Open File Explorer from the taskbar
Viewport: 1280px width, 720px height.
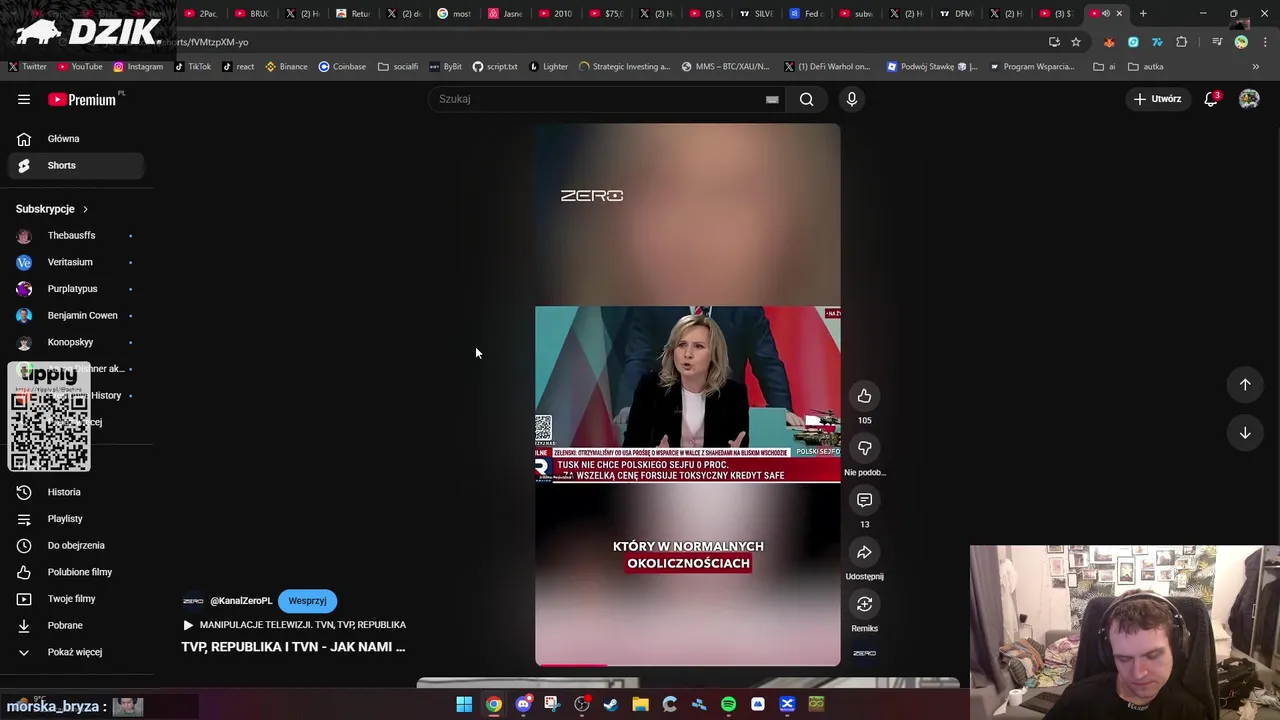tap(640, 704)
